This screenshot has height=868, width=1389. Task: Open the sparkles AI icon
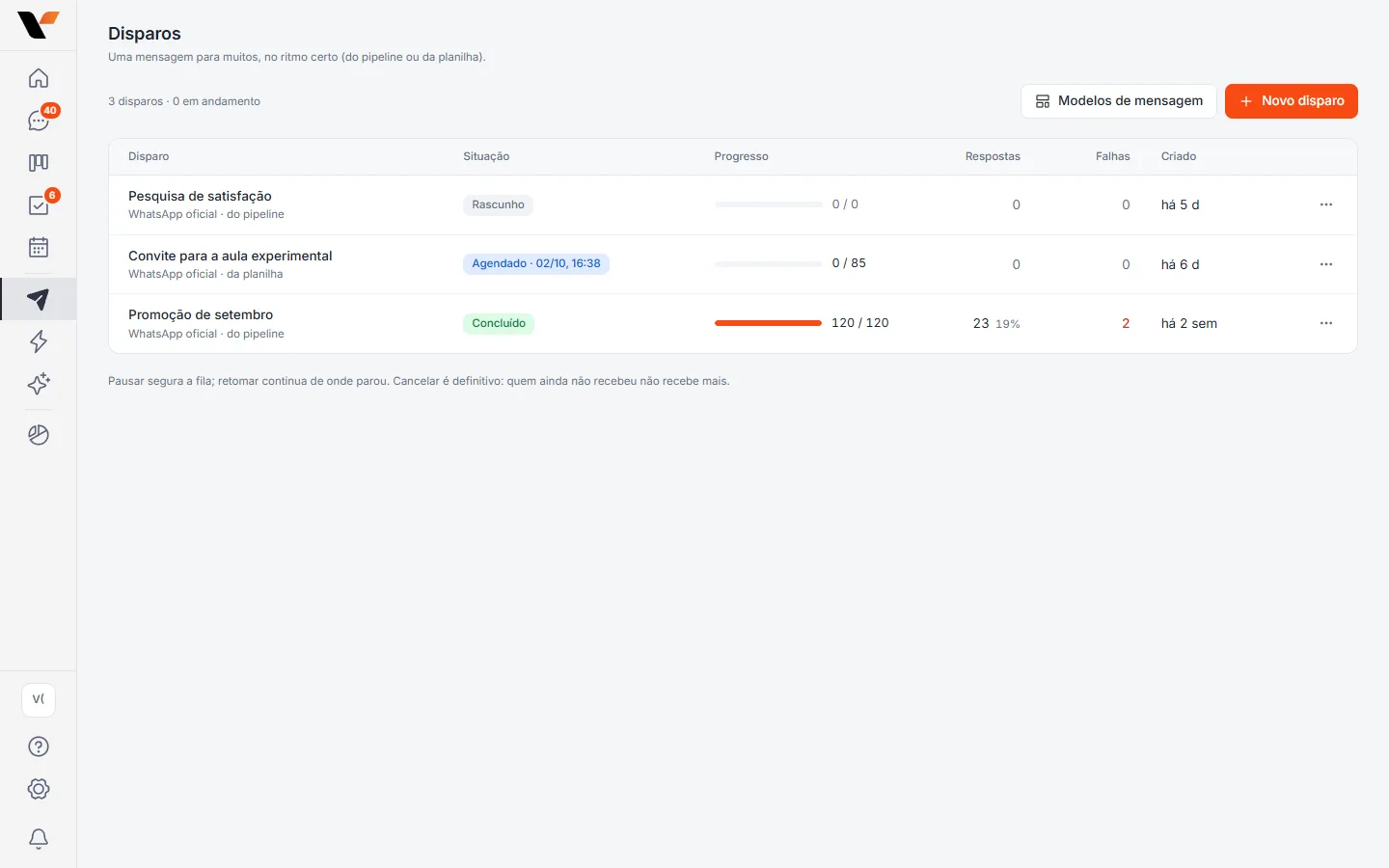point(39,384)
